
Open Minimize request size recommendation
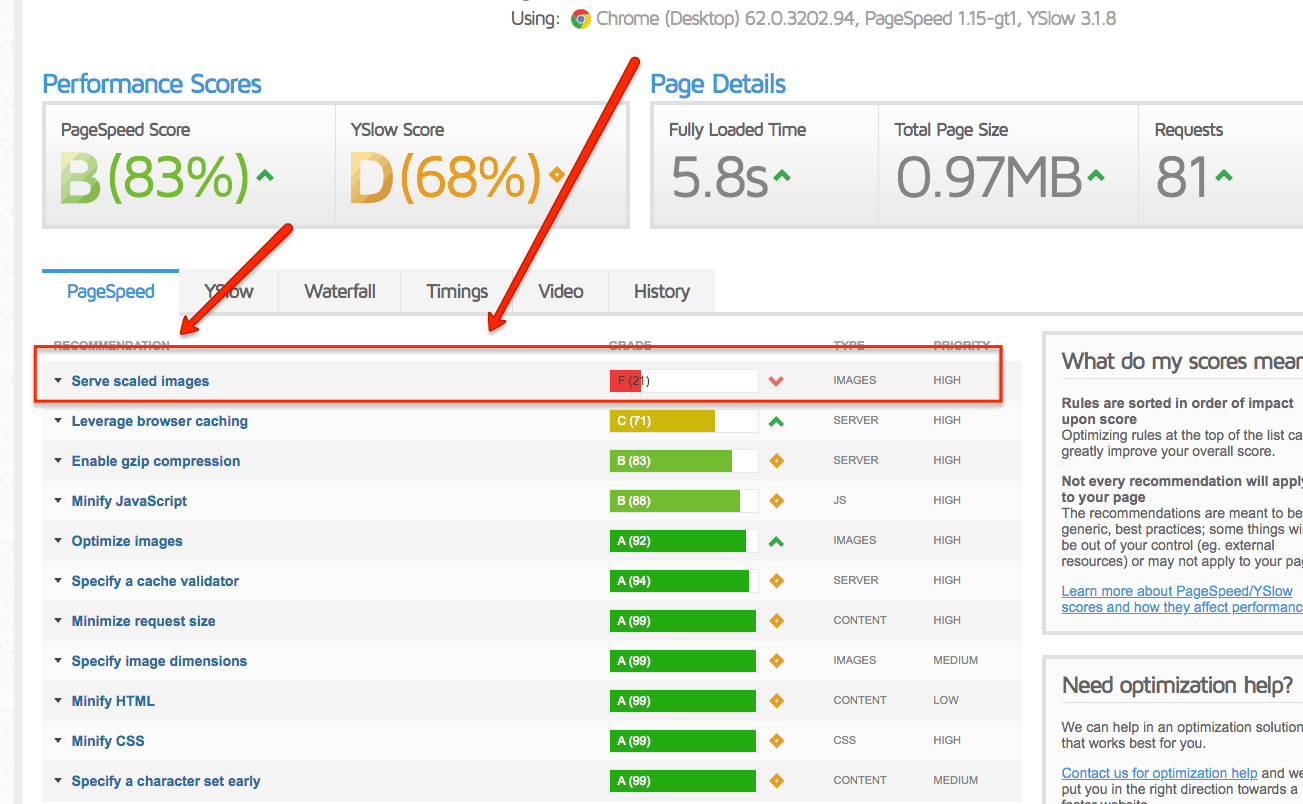143,621
